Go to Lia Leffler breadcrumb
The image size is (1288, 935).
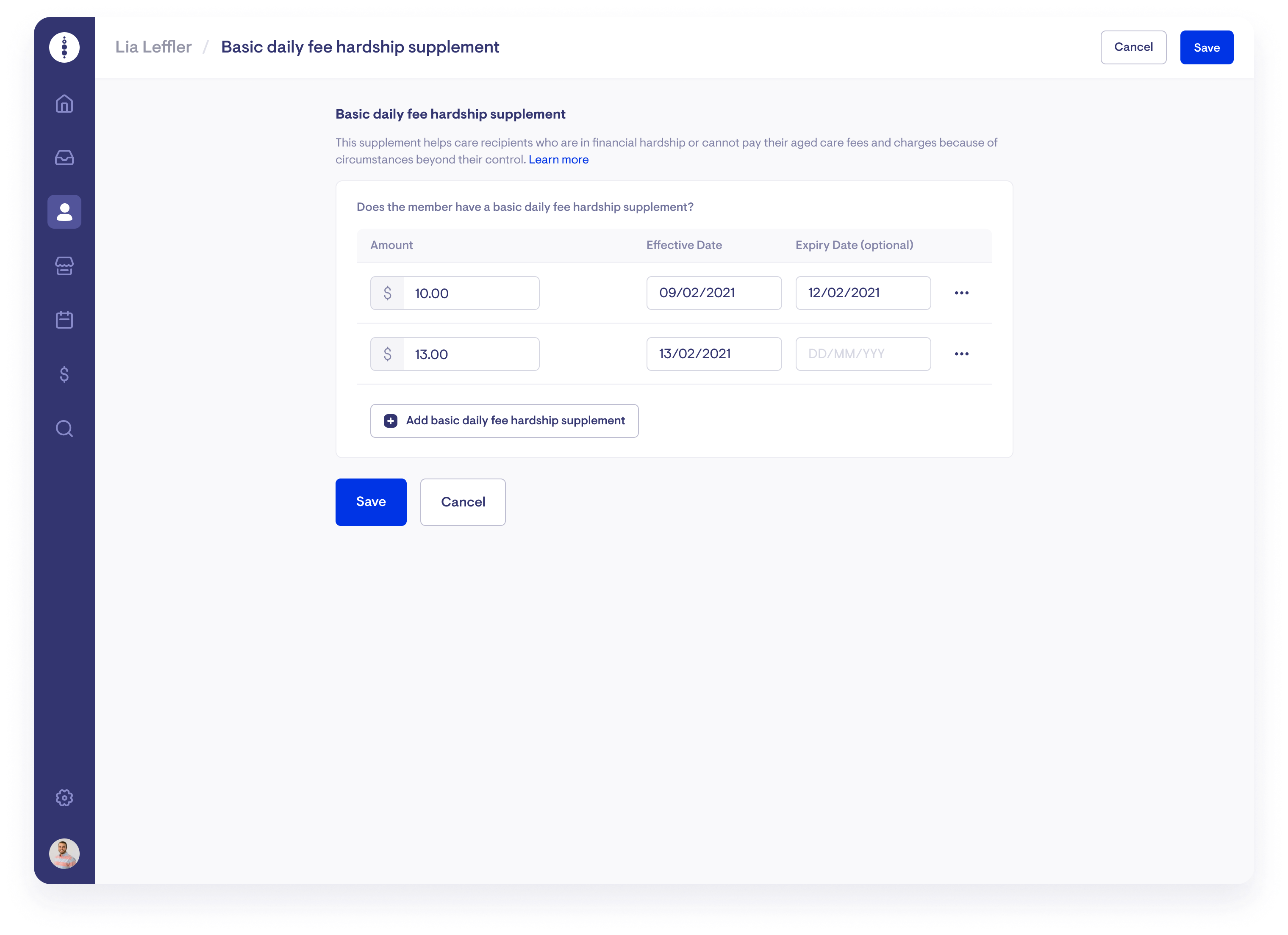click(153, 47)
